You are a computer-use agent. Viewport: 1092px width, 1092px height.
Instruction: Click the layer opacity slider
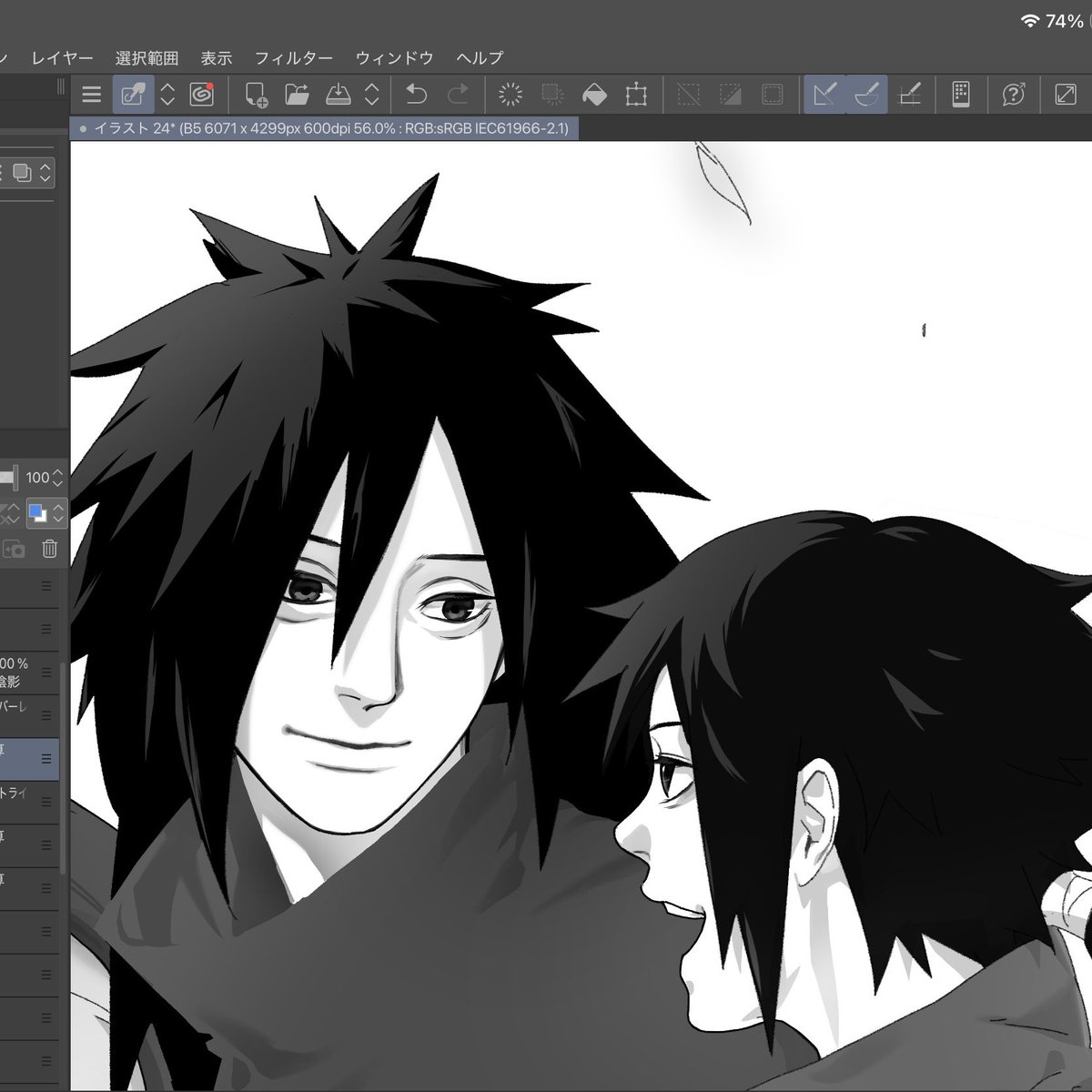[8, 477]
